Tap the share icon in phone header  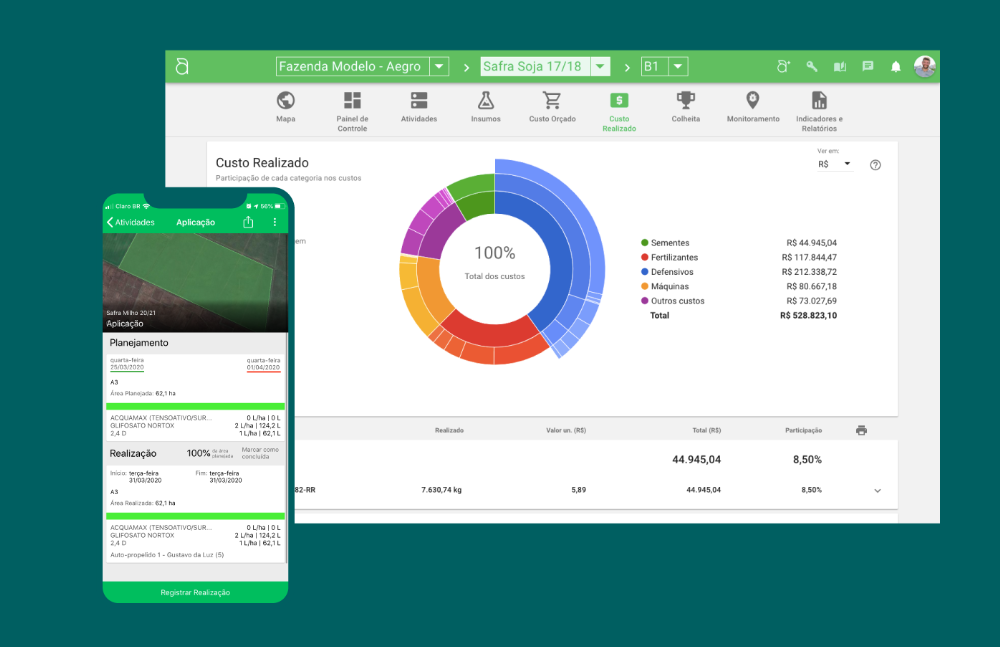(248, 222)
